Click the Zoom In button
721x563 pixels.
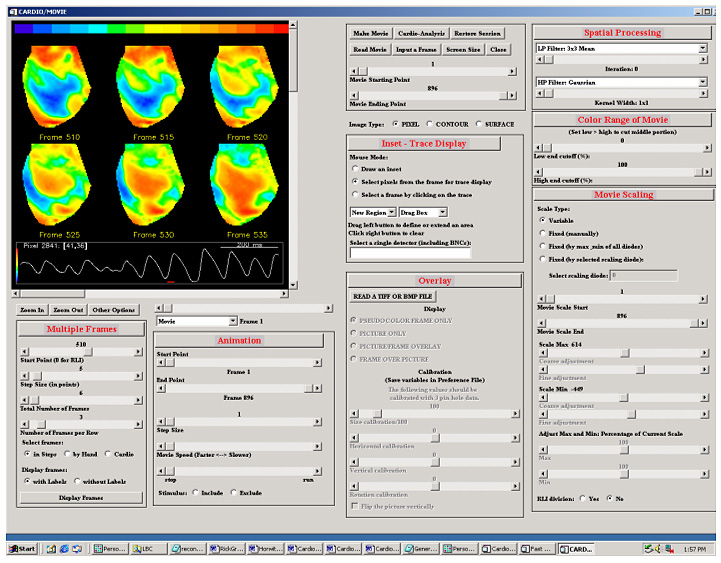(x=33, y=310)
